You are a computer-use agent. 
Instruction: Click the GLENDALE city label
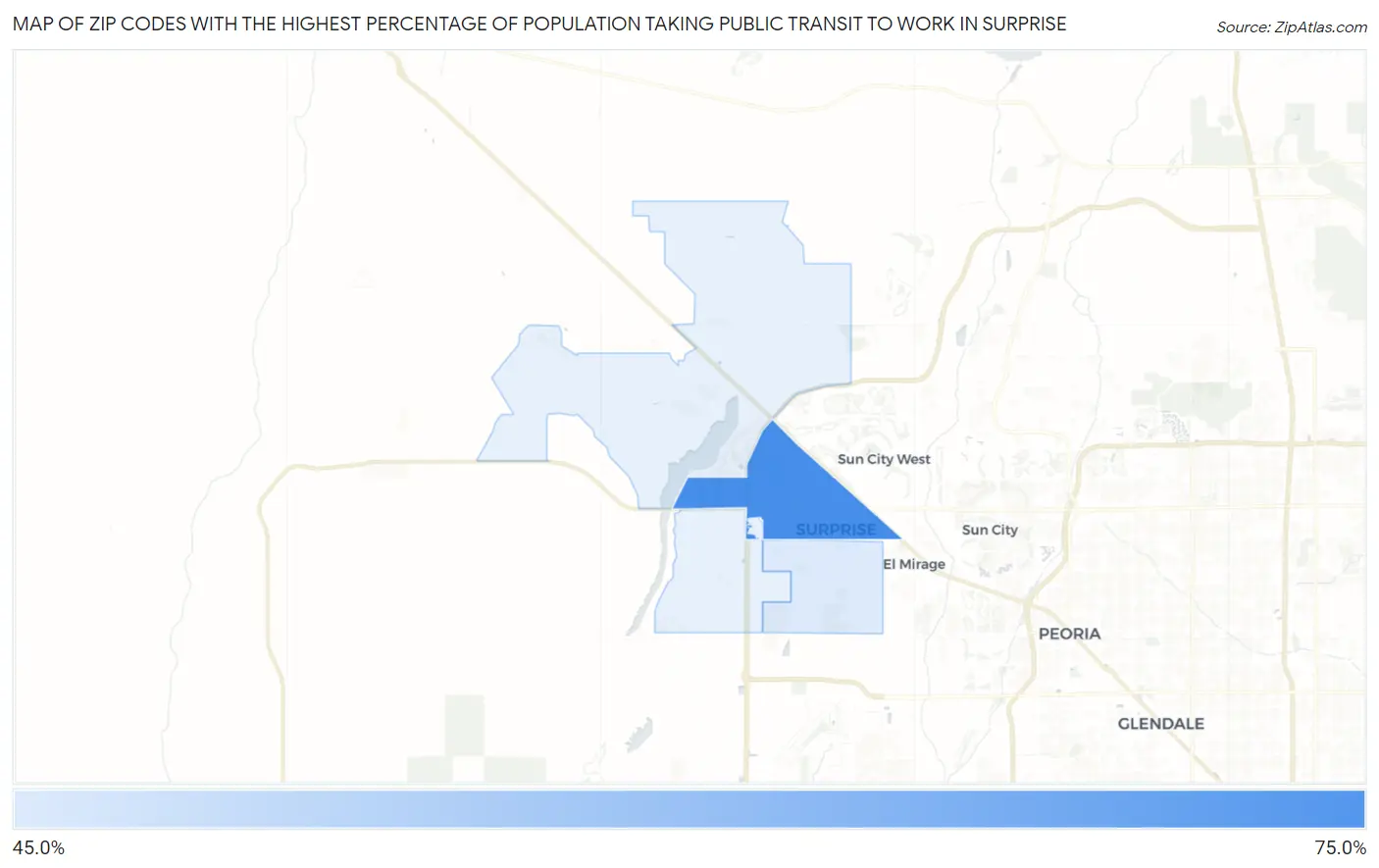1160,724
